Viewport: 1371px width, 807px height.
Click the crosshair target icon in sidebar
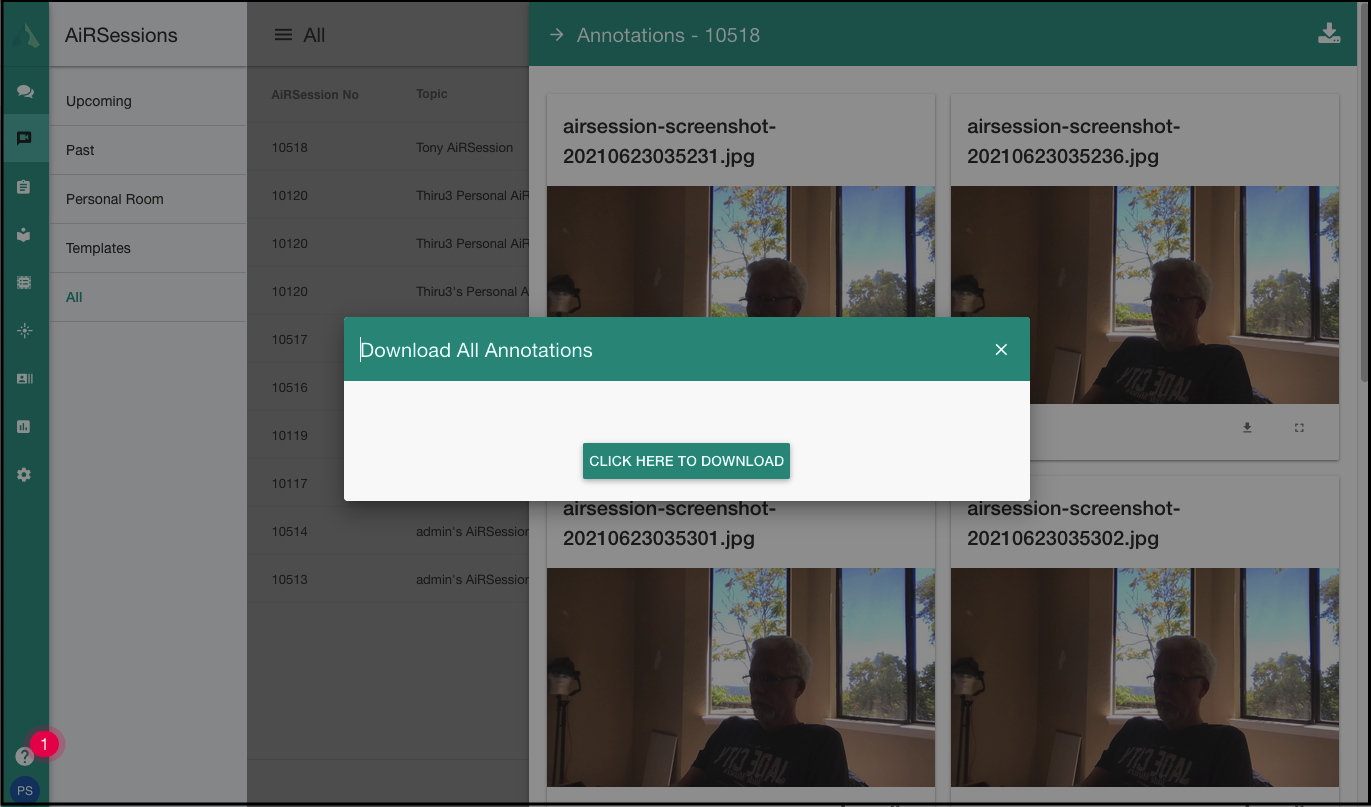click(25, 331)
